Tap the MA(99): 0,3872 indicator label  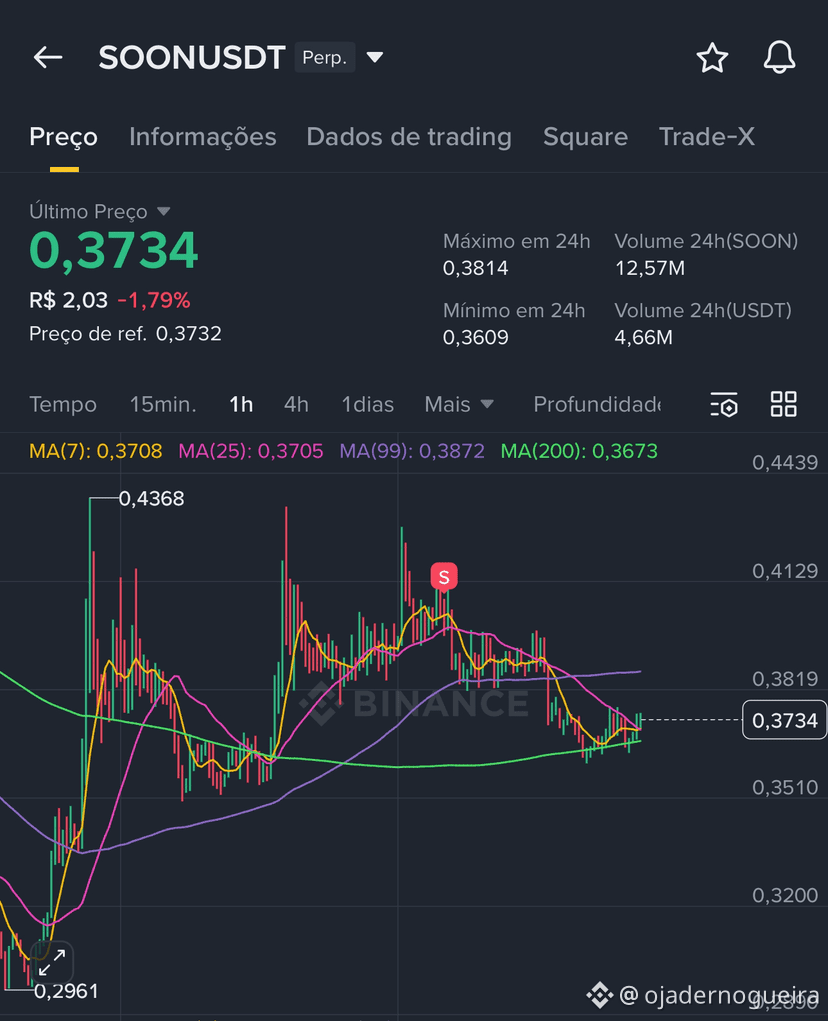(412, 451)
